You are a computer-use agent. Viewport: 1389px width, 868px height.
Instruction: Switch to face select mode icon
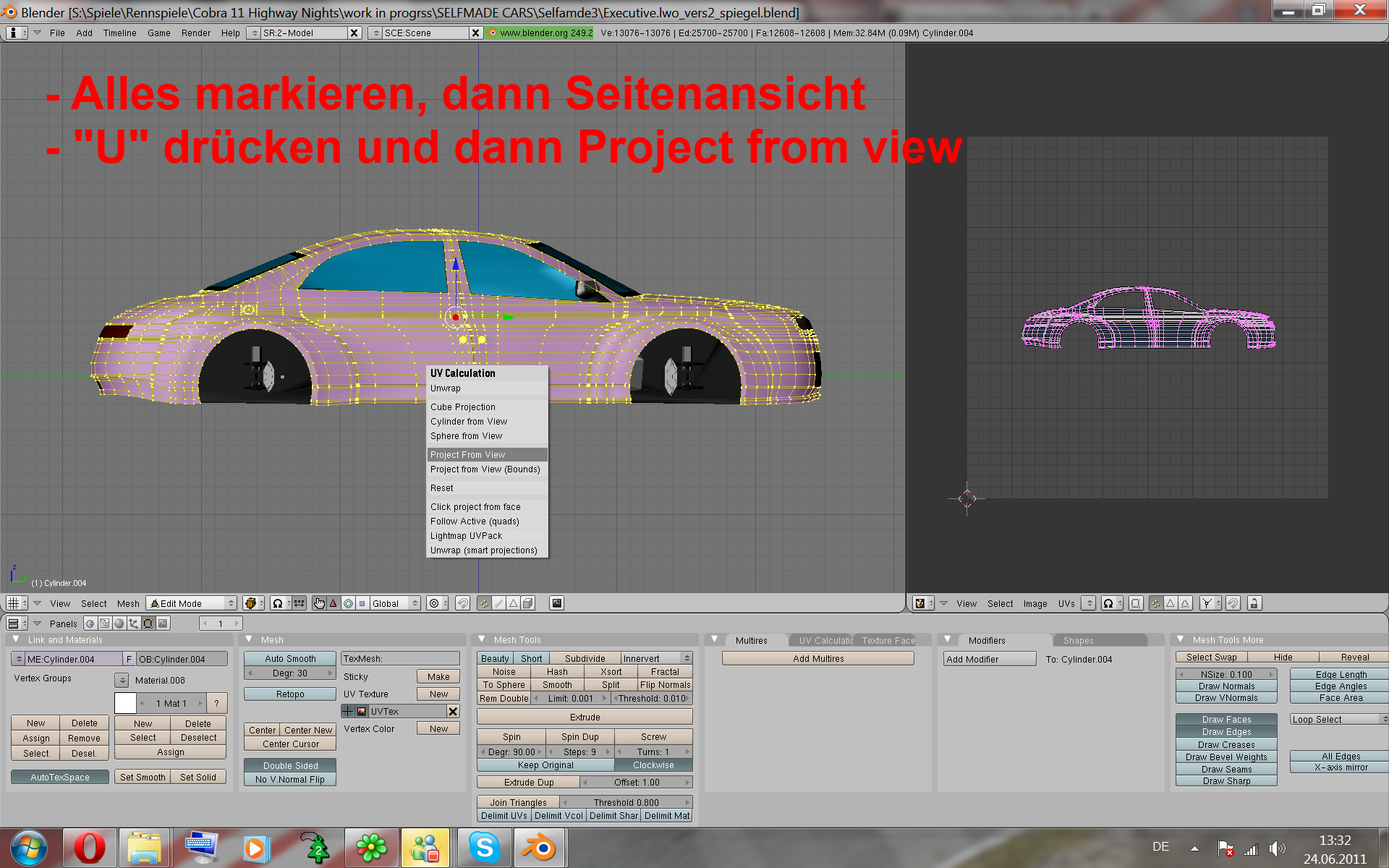pyautogui.click(x=513, y=603)
